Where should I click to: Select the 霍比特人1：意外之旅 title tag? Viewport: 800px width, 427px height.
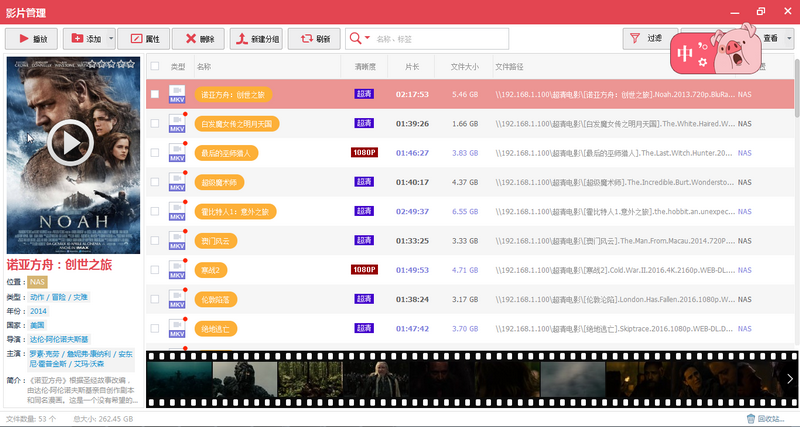pos(235,211)
